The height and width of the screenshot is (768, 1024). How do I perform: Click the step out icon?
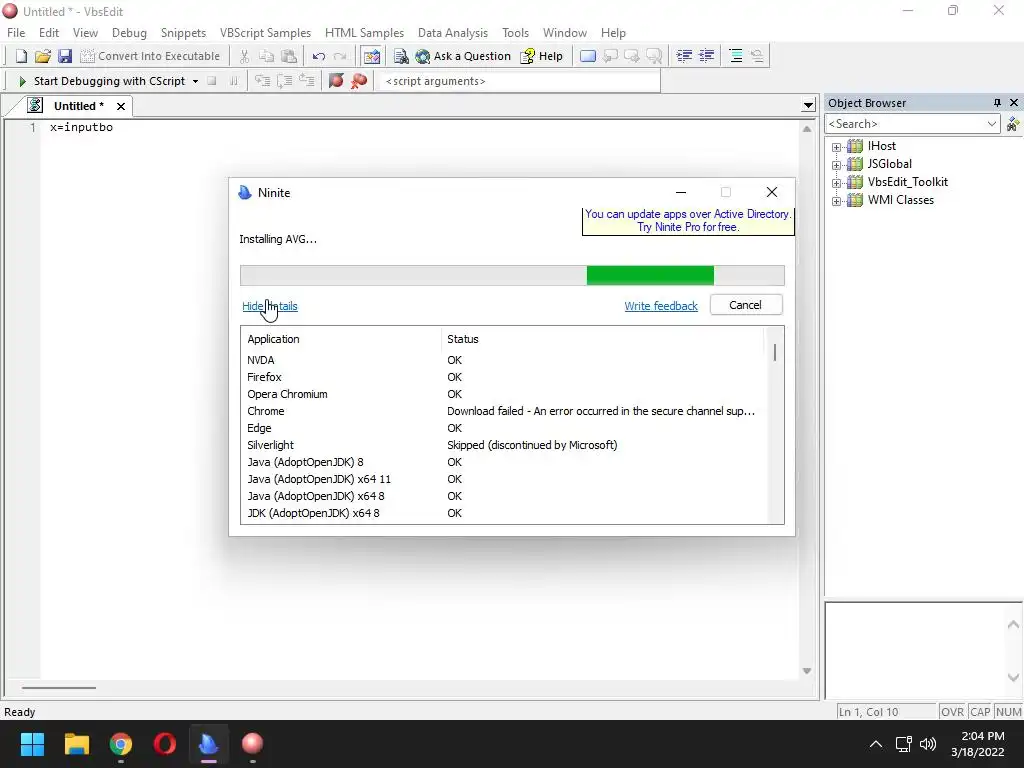(306, 81)
